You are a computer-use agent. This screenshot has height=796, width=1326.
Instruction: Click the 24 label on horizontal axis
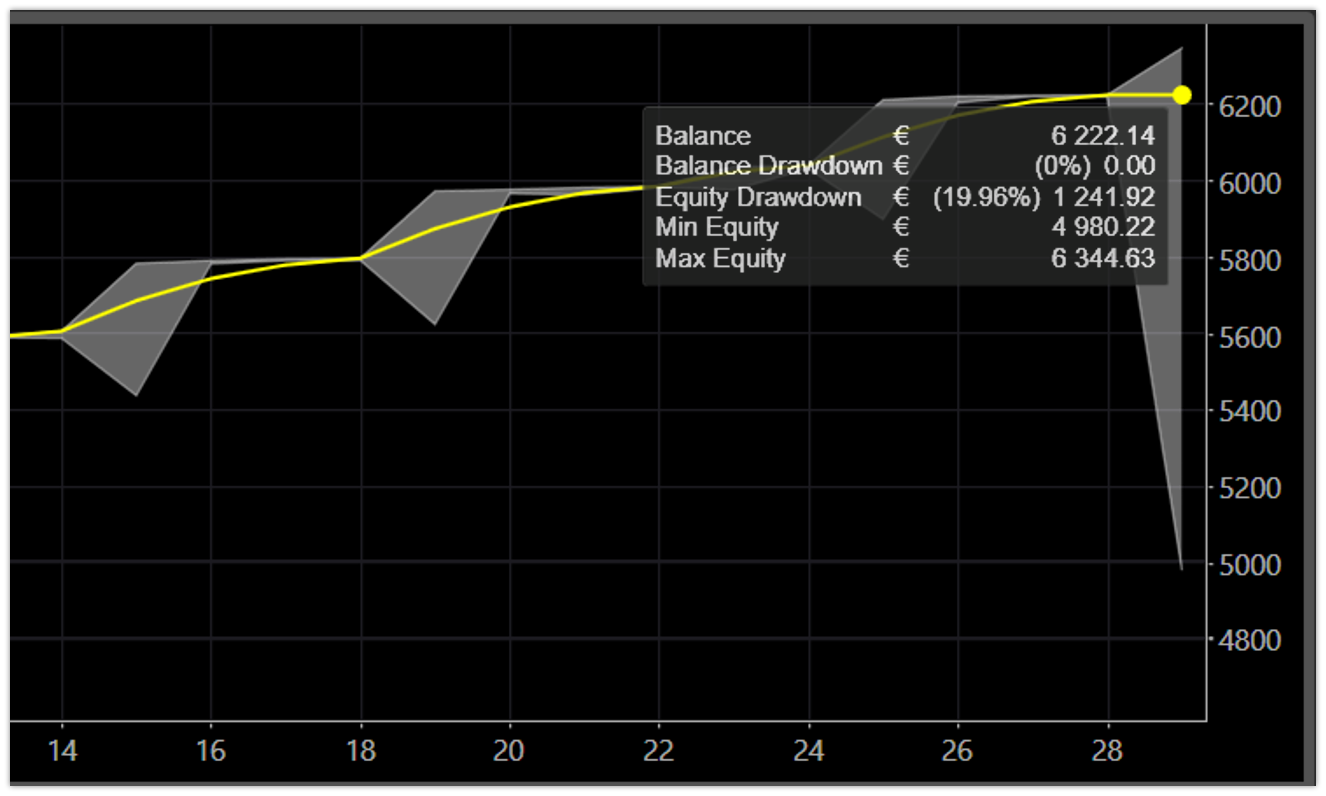point(808,751)
